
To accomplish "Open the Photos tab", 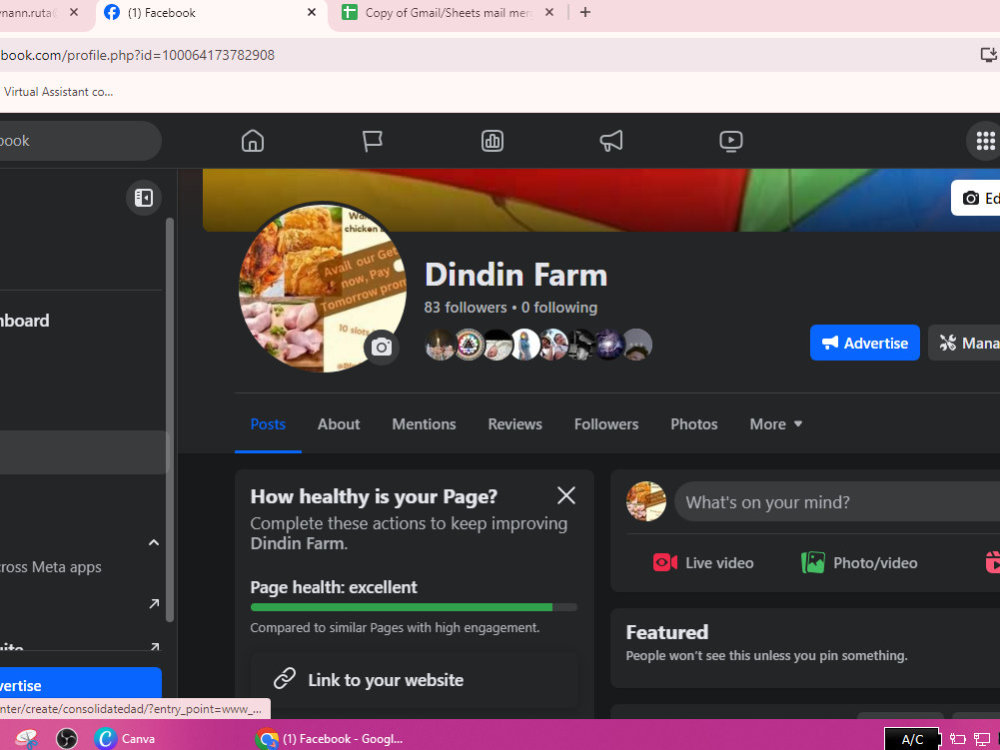I will tap(694, 424).
